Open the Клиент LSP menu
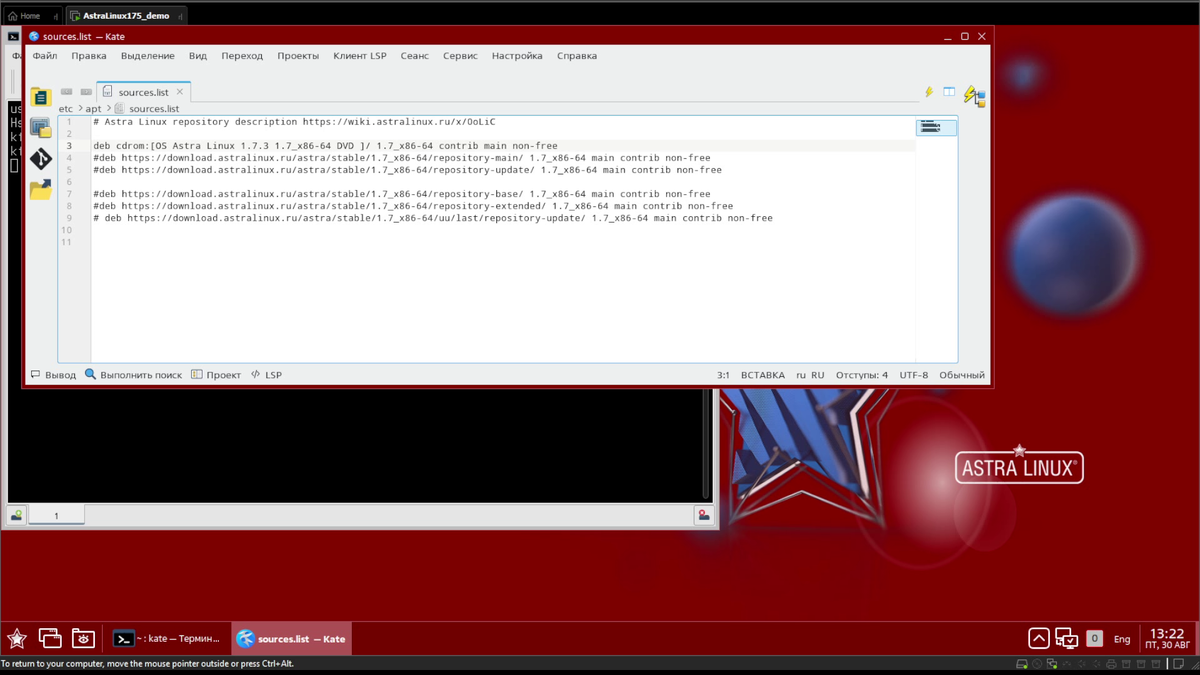The height and width of the screenshot is (675, 1200). pyautogui.click(x=360, y=56)
